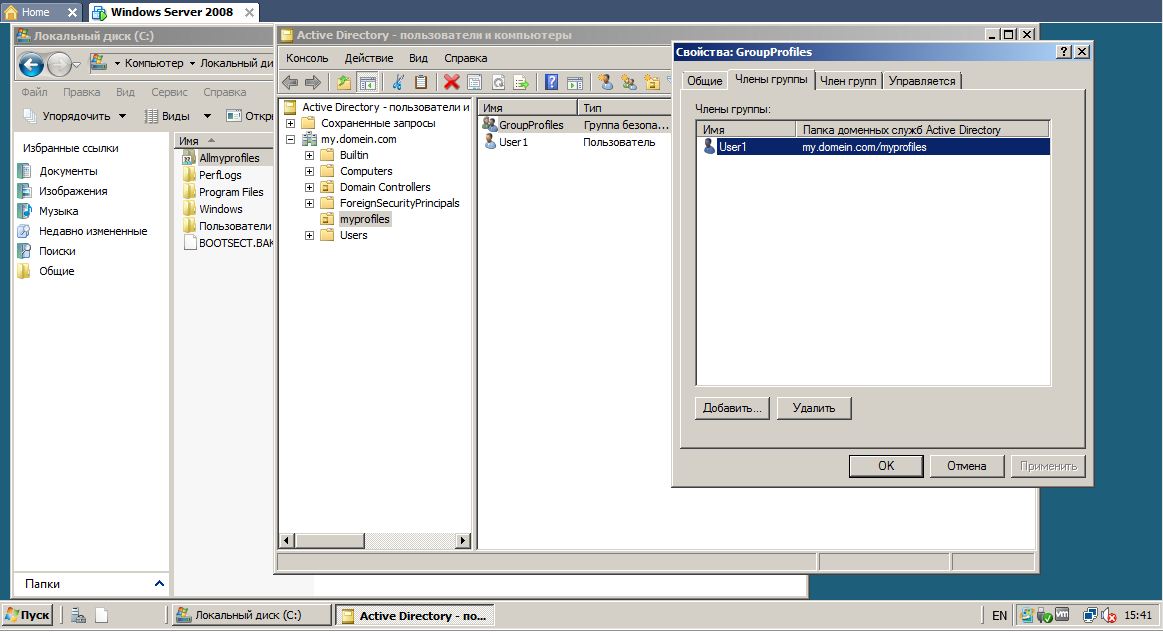
Task: Click the Refresh toolbar icon
Action: (x=498, y=82)
